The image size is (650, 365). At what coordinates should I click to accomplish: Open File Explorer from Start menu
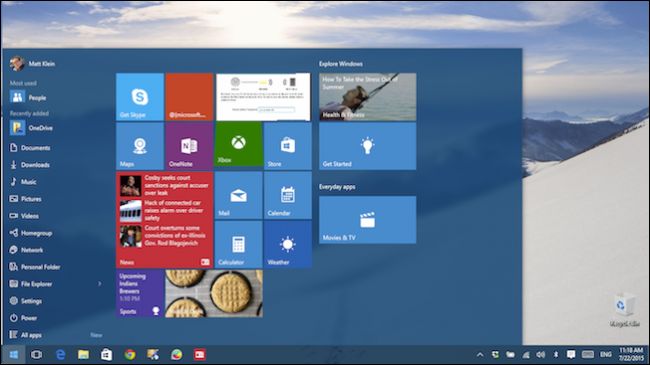click(x=31, y=284)
